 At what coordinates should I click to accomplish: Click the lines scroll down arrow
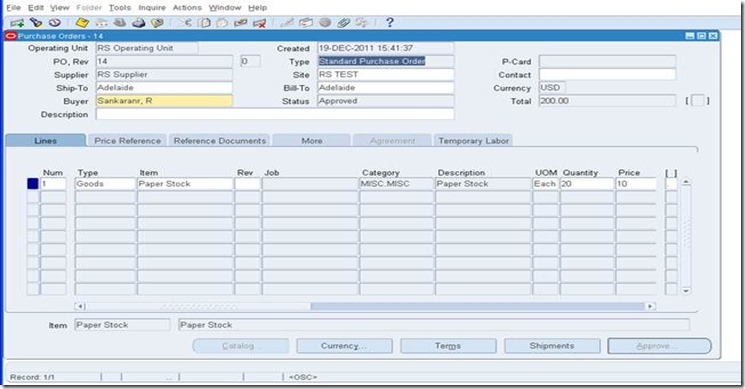(x=686, y=291)
